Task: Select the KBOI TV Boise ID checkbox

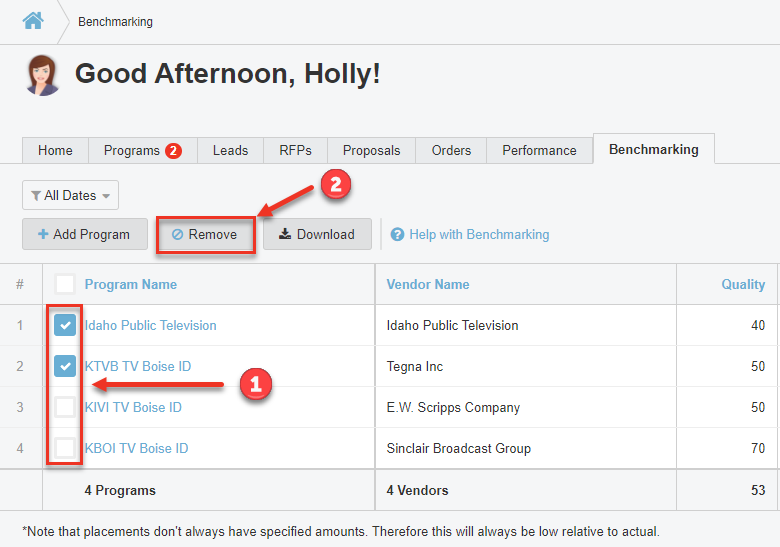Action: pos(65,448)
